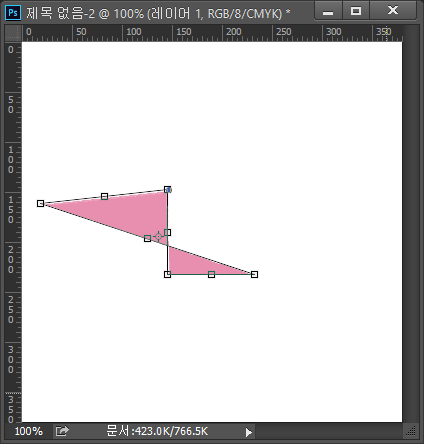Image resolution: width=424 pixels, height=444 pixels.
Task: Click the far left transform handle
Action: pyautogui.click(x=40, y=203)
